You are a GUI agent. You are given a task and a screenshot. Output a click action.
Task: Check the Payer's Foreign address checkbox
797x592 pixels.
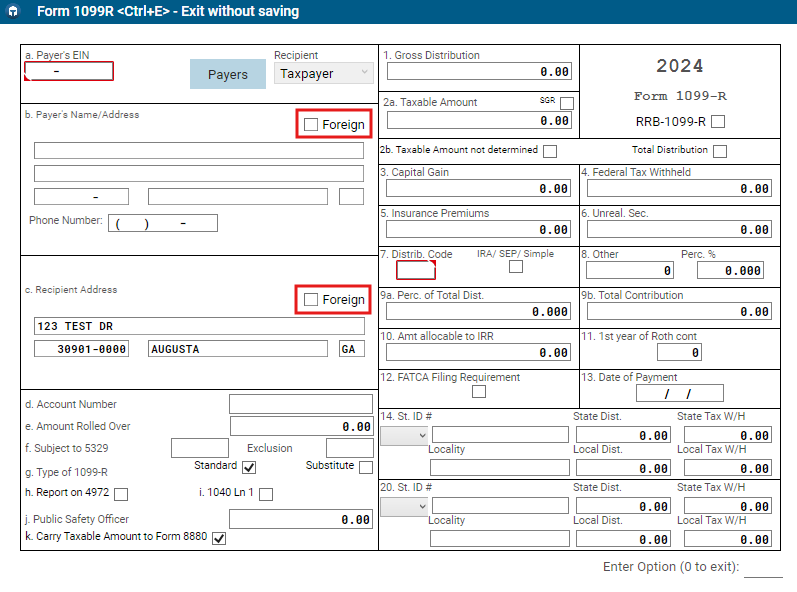pyautogui.click(x=311, y=125)
